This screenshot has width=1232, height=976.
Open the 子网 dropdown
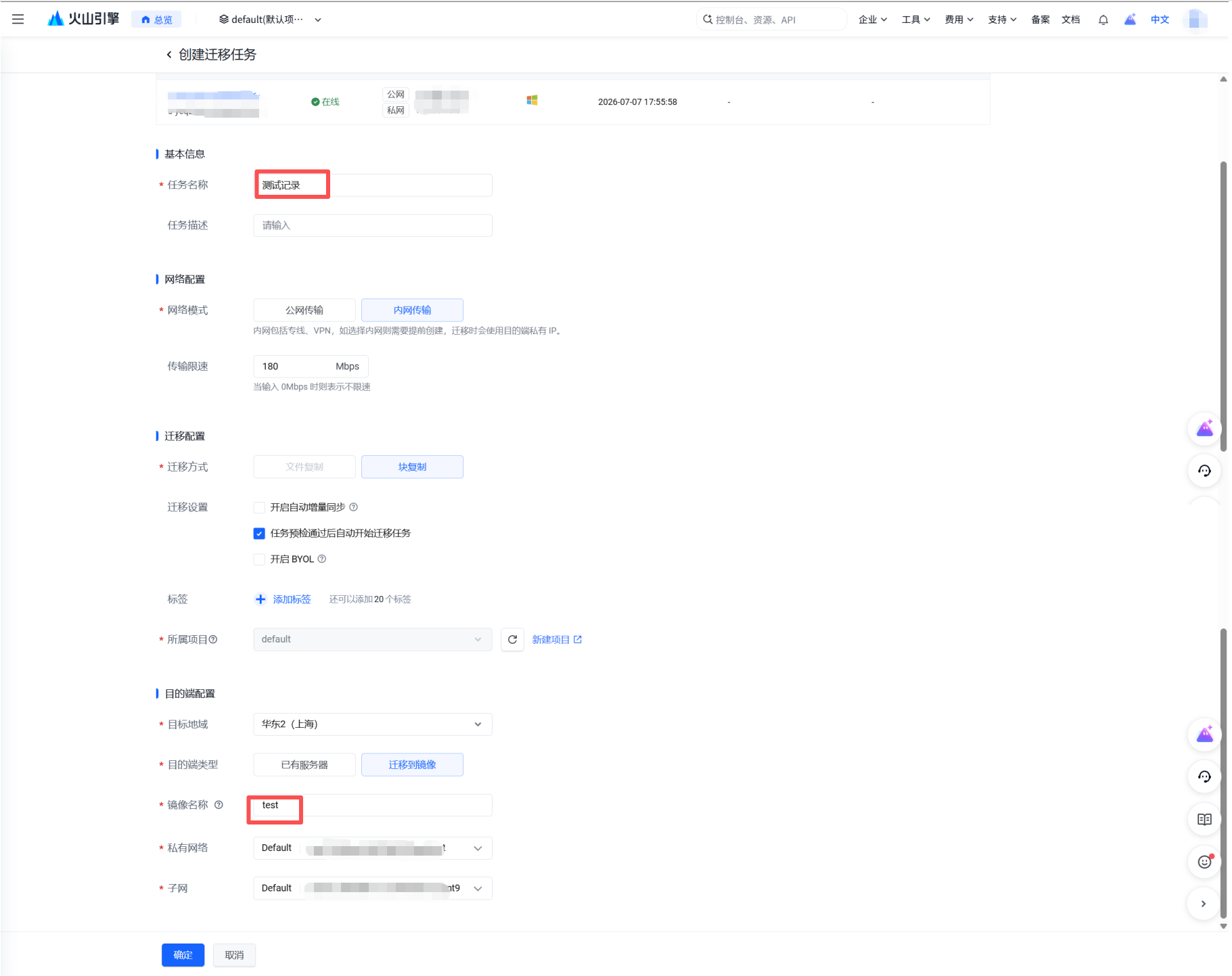click(373, 889)
